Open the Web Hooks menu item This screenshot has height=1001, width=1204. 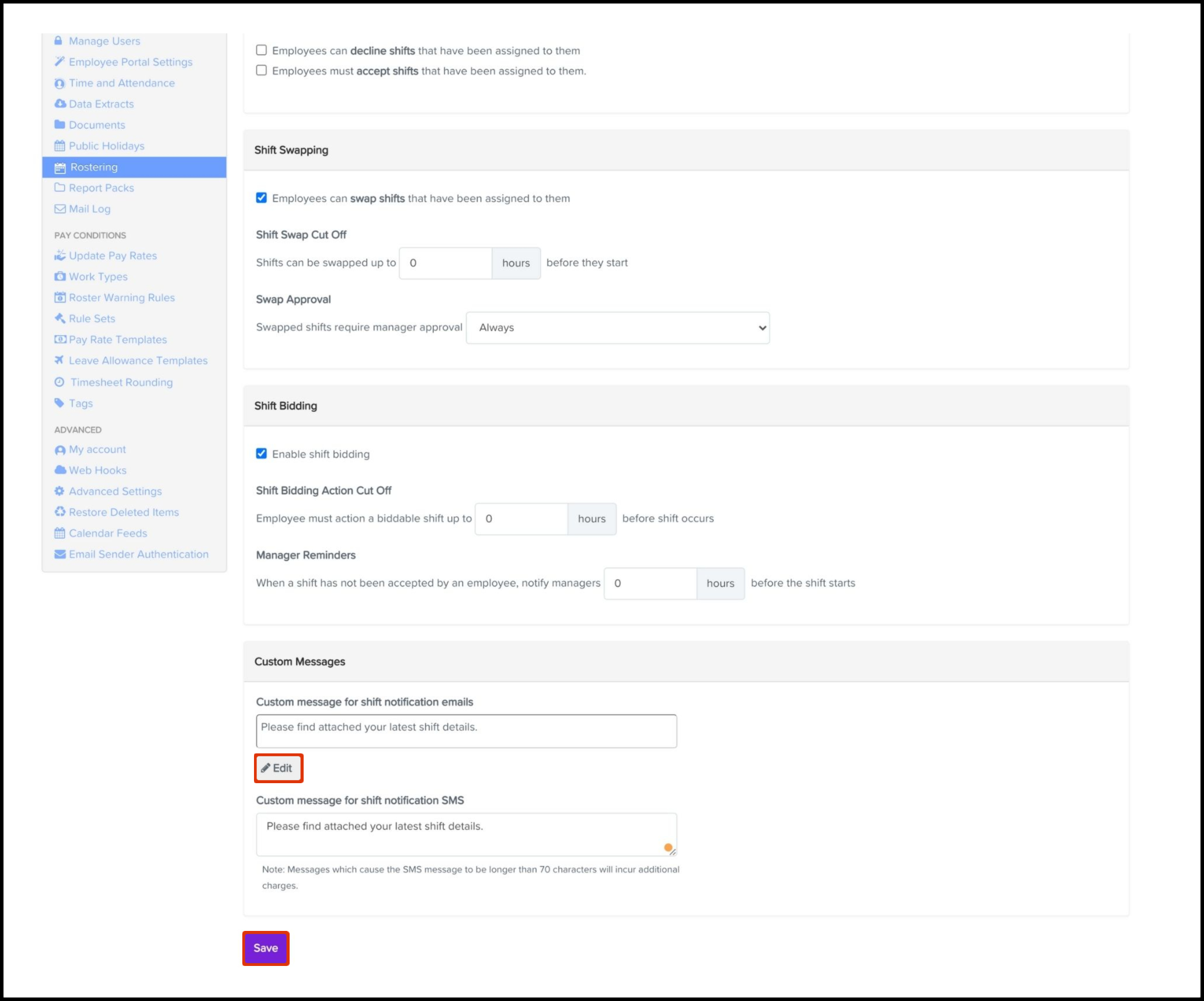(98, 470)
